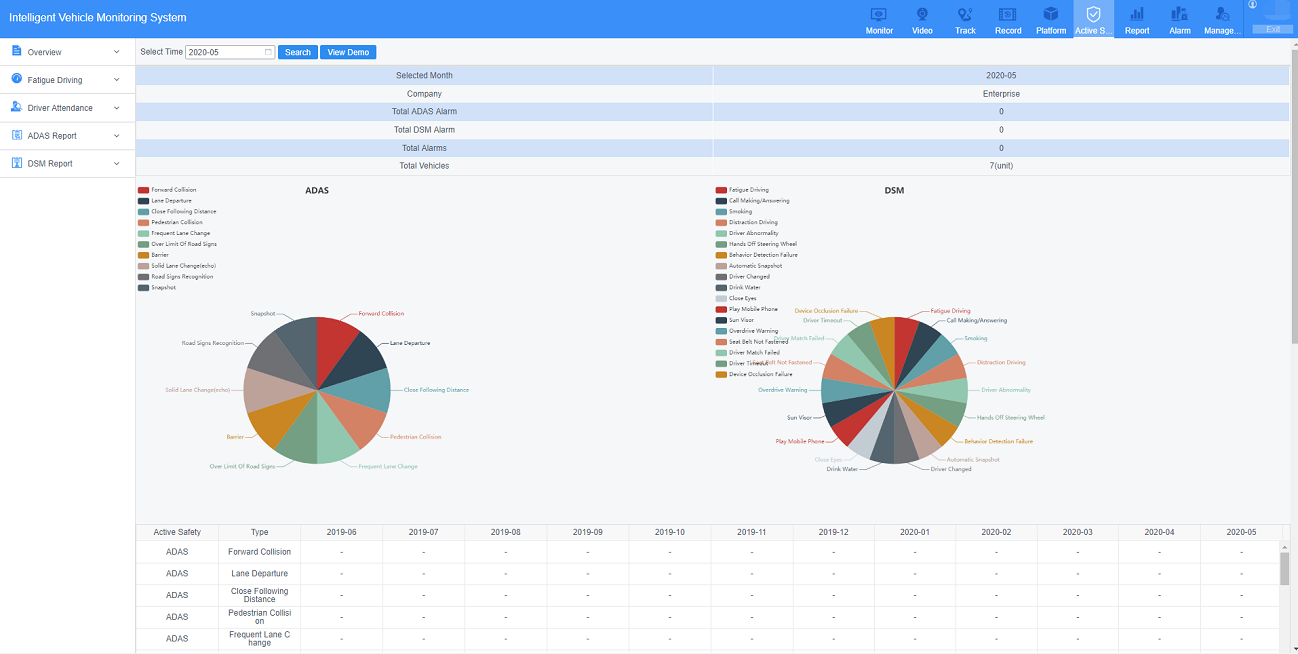Toggle Pedestrian Collision legend entry
The image size is (1298, 654).
coord(170,222)
